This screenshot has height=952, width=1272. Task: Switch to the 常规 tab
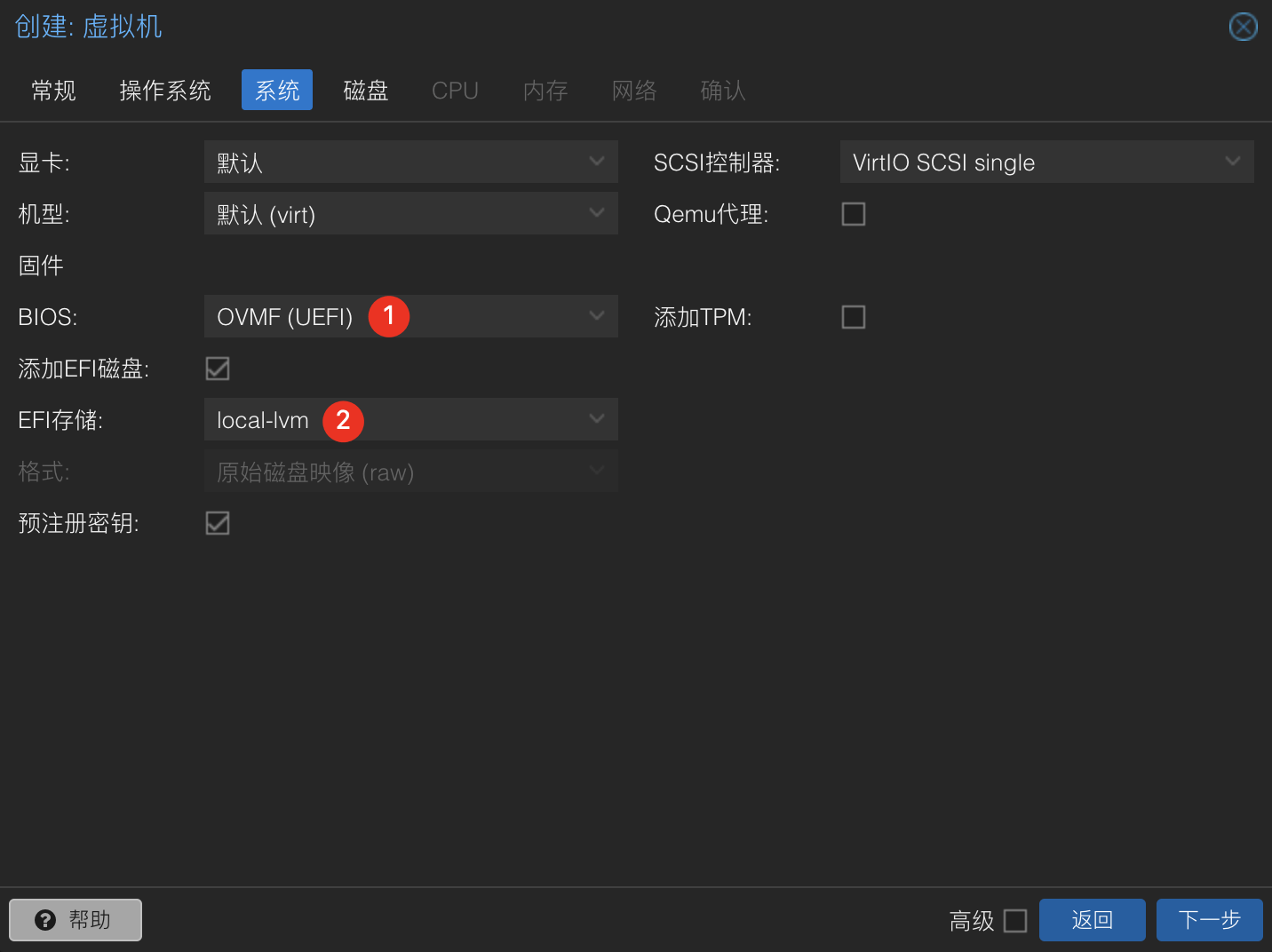[x=53, y=90]
